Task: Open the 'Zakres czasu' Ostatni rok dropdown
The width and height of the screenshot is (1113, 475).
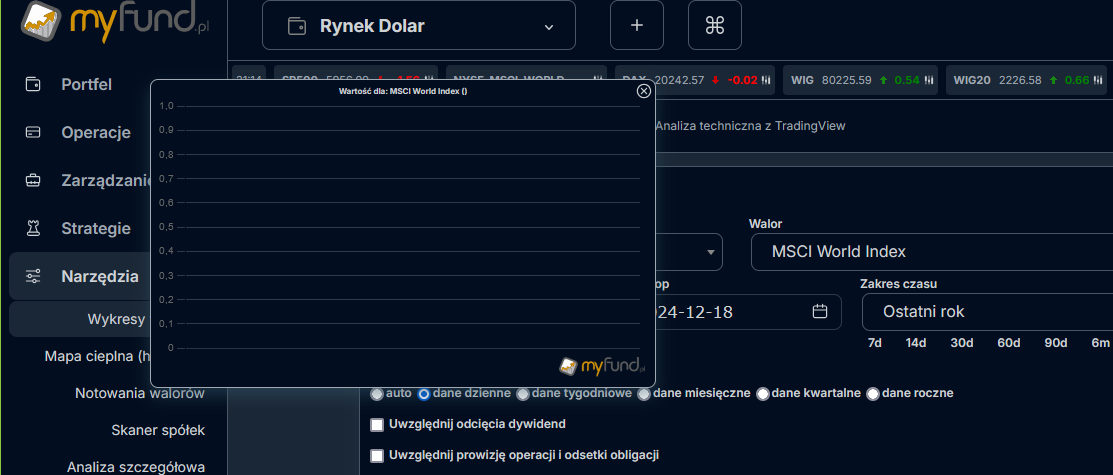Action: click(985, 312)
